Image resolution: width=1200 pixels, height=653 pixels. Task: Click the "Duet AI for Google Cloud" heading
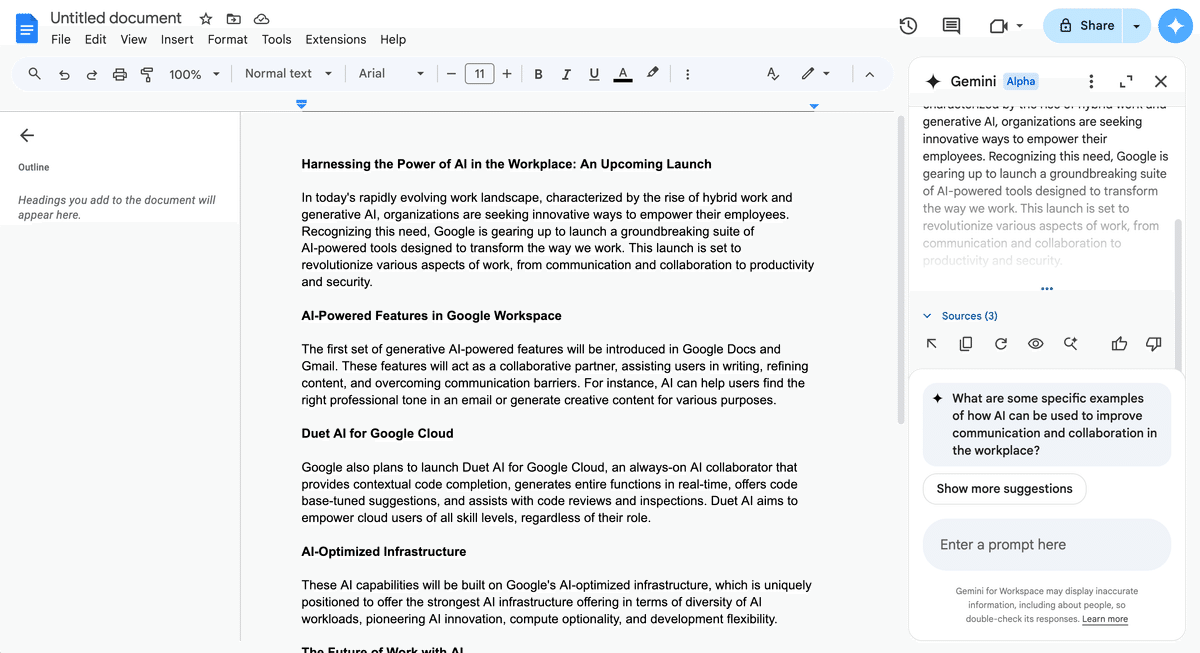(x=377, y=434)
